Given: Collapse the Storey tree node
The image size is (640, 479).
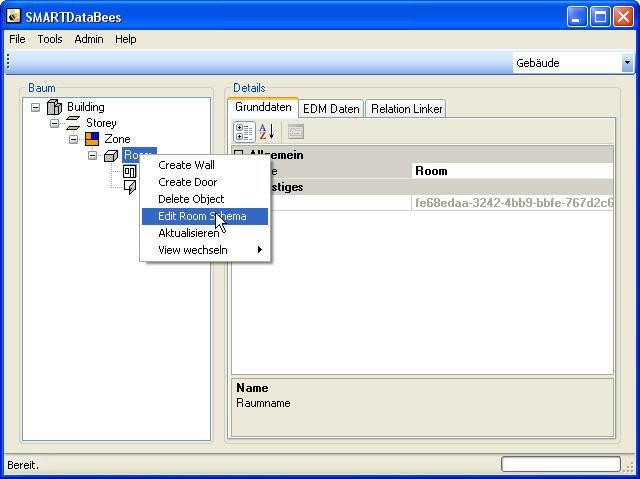Looking at the screenshot, I should point(55,123).
